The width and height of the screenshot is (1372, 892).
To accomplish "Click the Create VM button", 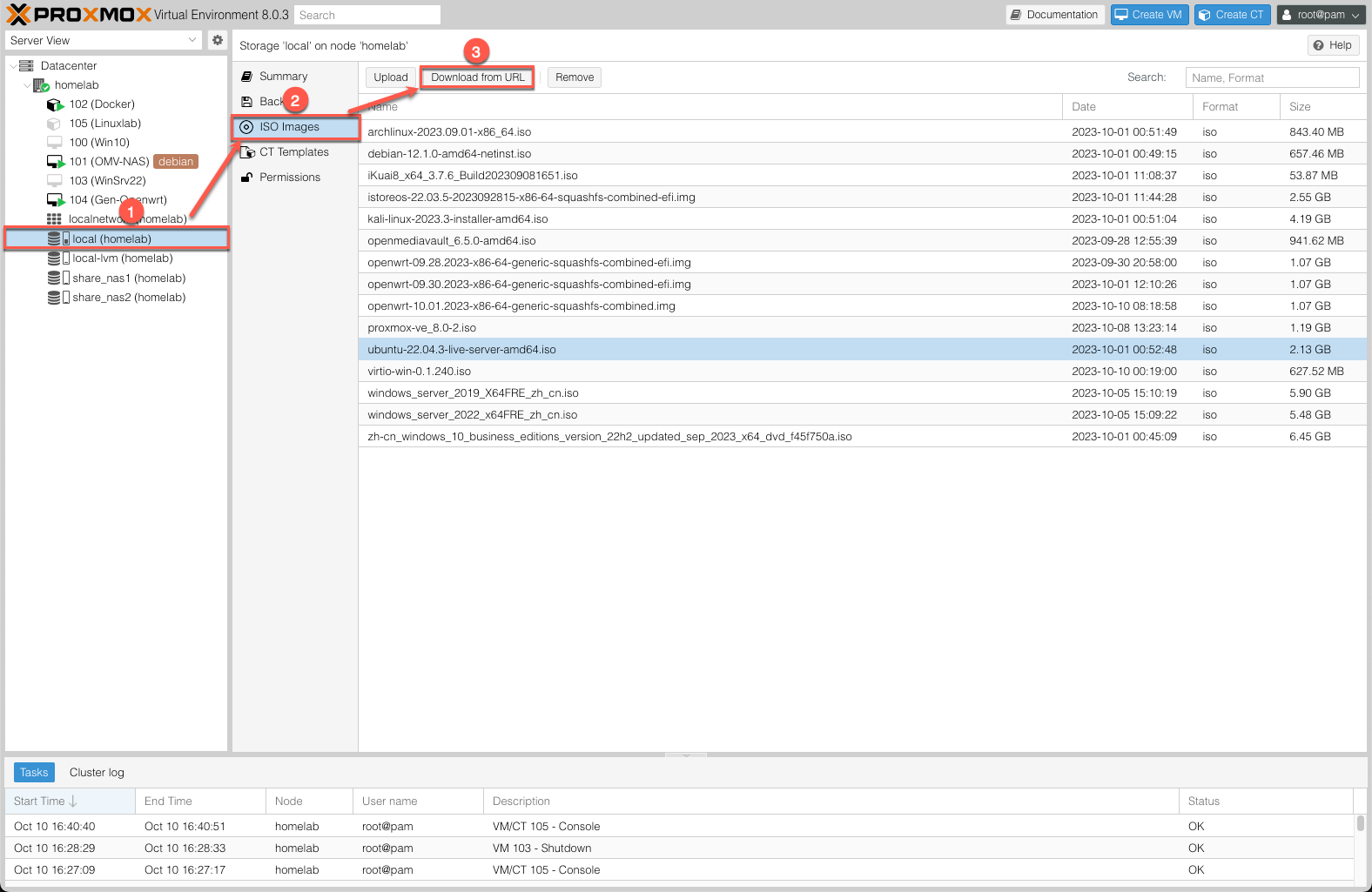I will pos(1149,15).
